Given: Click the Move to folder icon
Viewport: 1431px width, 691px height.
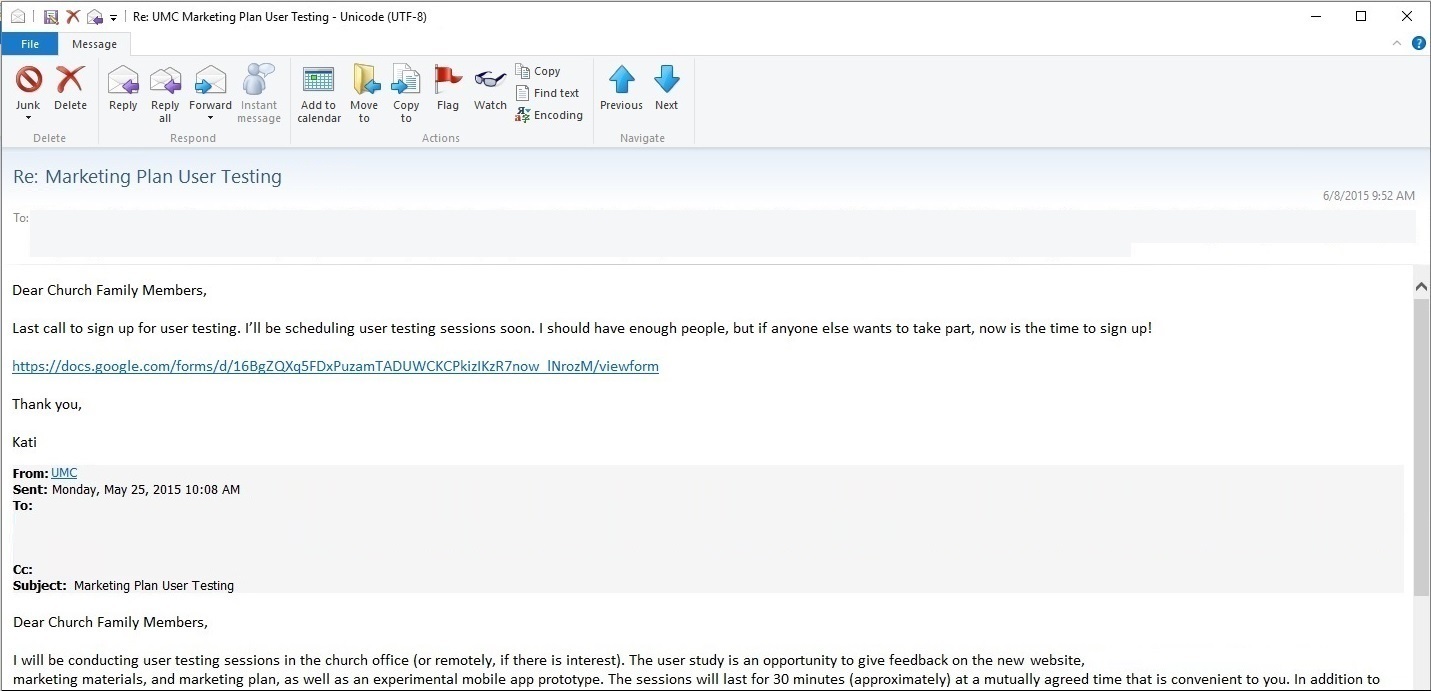Looking at the screenshot, I should [x=364, y=81].
